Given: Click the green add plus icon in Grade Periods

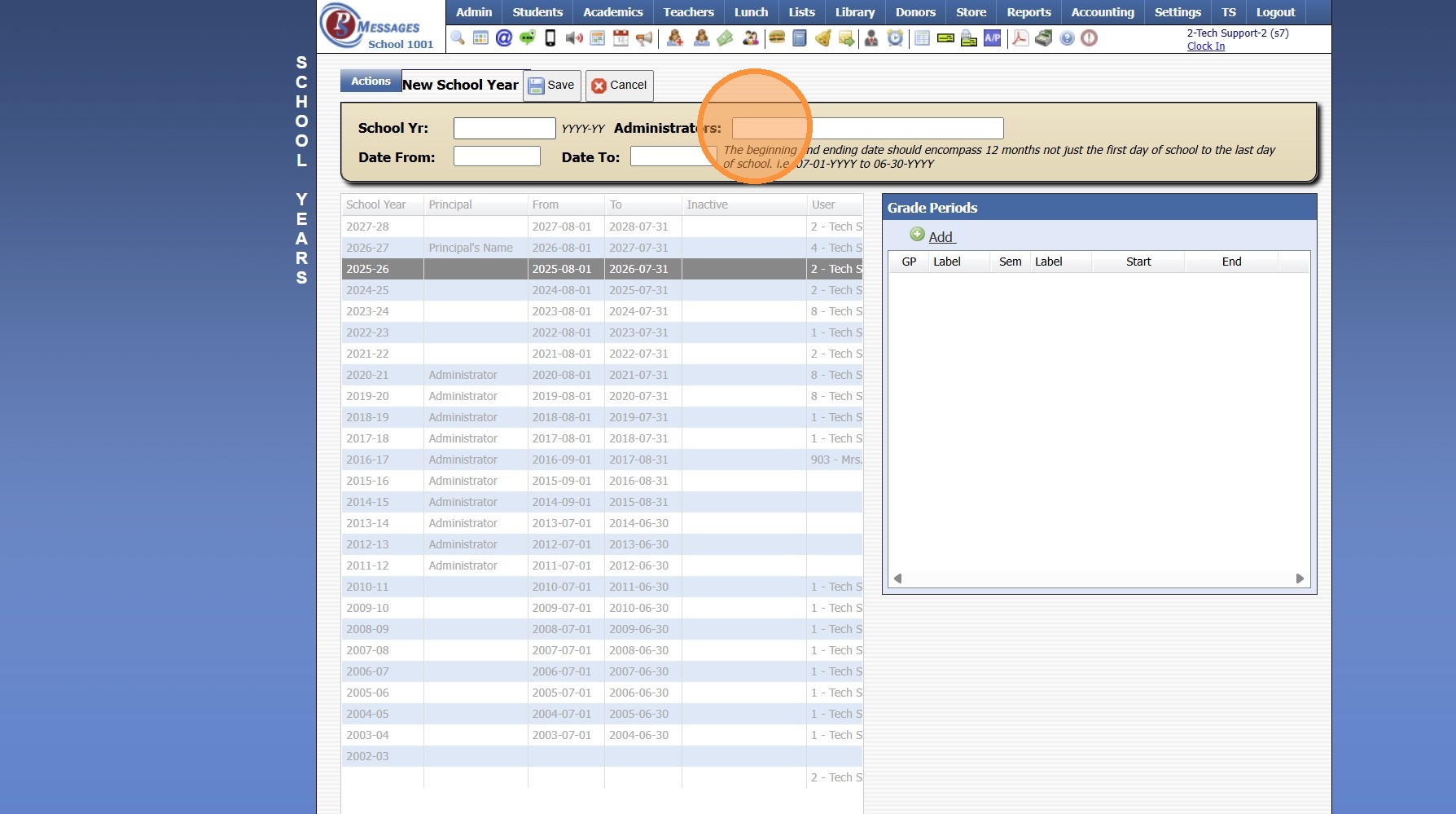Looking at the screenshot, I should 917,235.
